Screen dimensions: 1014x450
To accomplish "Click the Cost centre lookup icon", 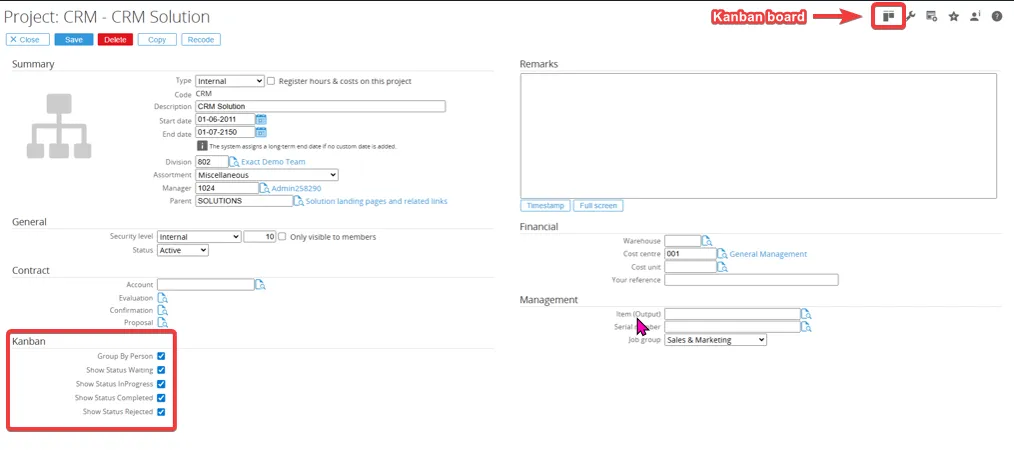I will click(x=722, y=254).
